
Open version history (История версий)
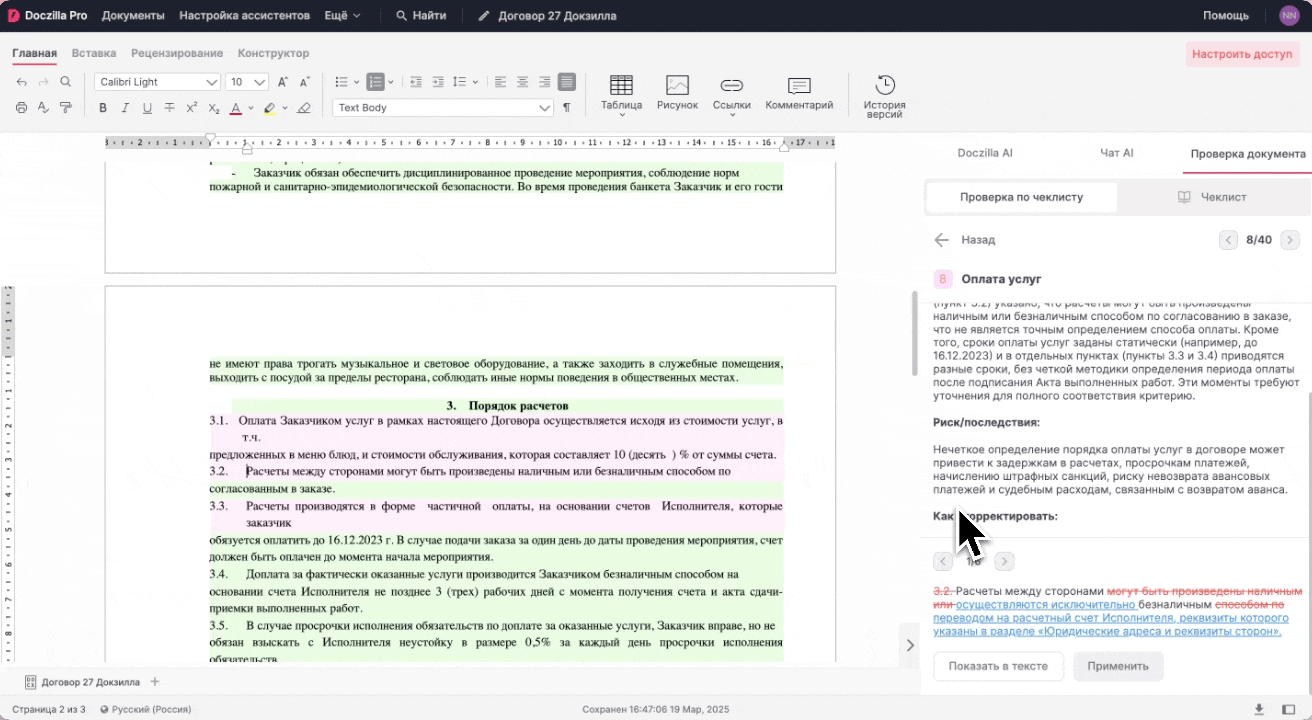[x=885, y=97]
